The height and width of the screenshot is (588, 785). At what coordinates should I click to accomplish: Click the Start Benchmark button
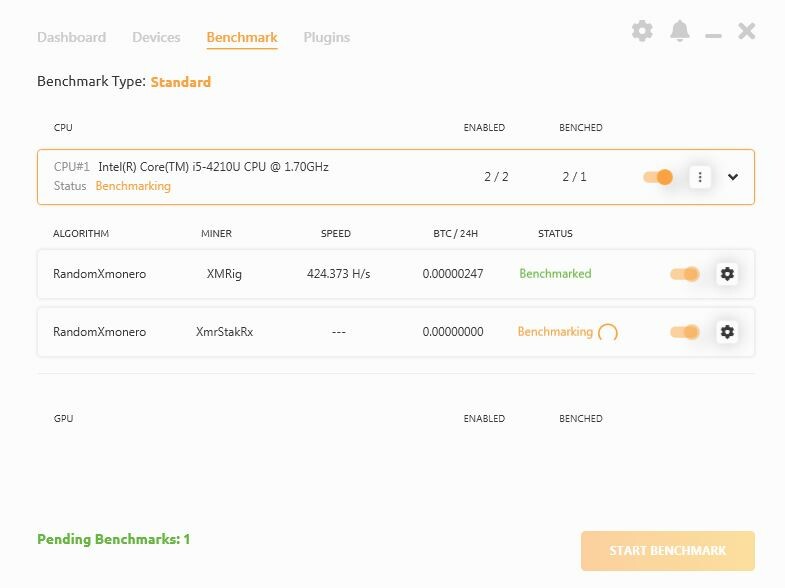tap(667, 550)
